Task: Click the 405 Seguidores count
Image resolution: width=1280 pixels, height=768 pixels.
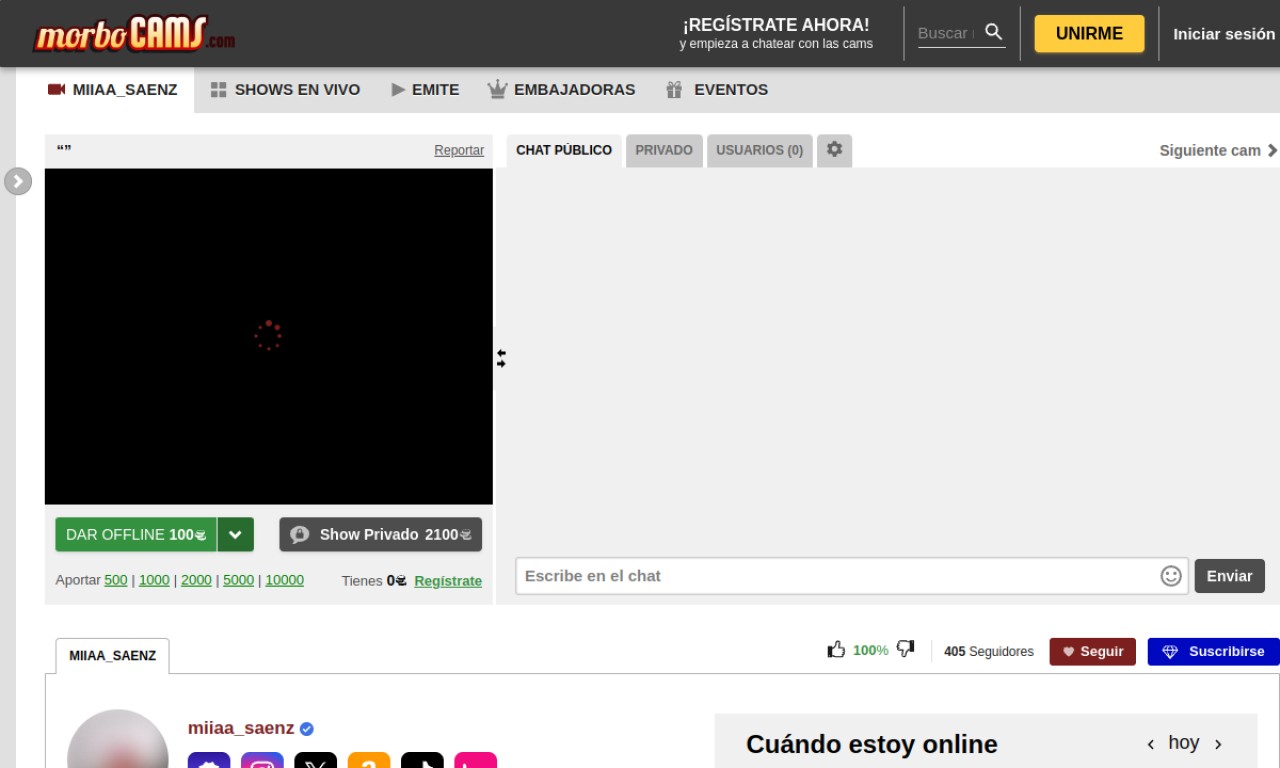Action: 989,651
